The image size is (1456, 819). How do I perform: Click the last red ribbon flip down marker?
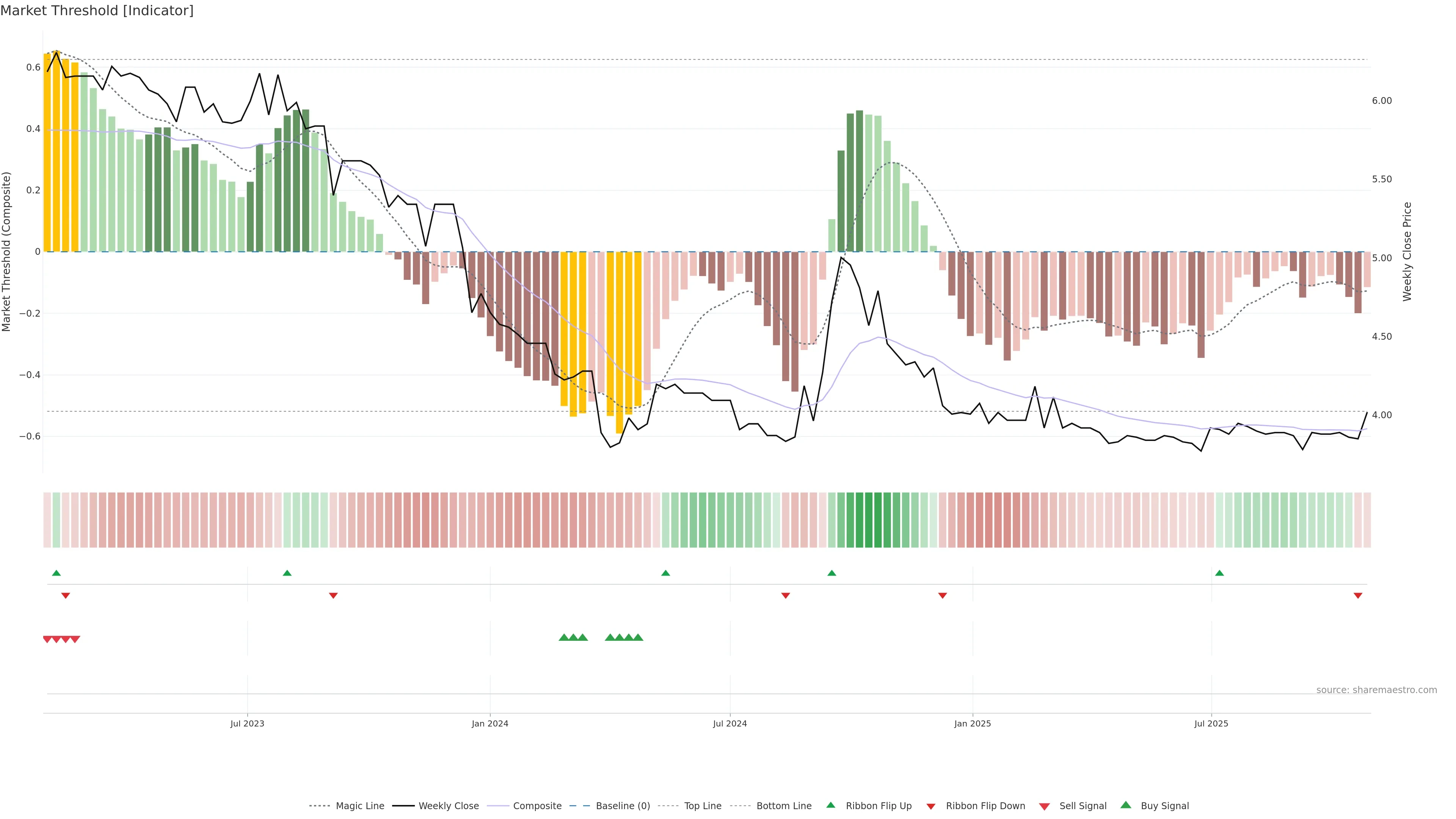tap(1358, 596)
